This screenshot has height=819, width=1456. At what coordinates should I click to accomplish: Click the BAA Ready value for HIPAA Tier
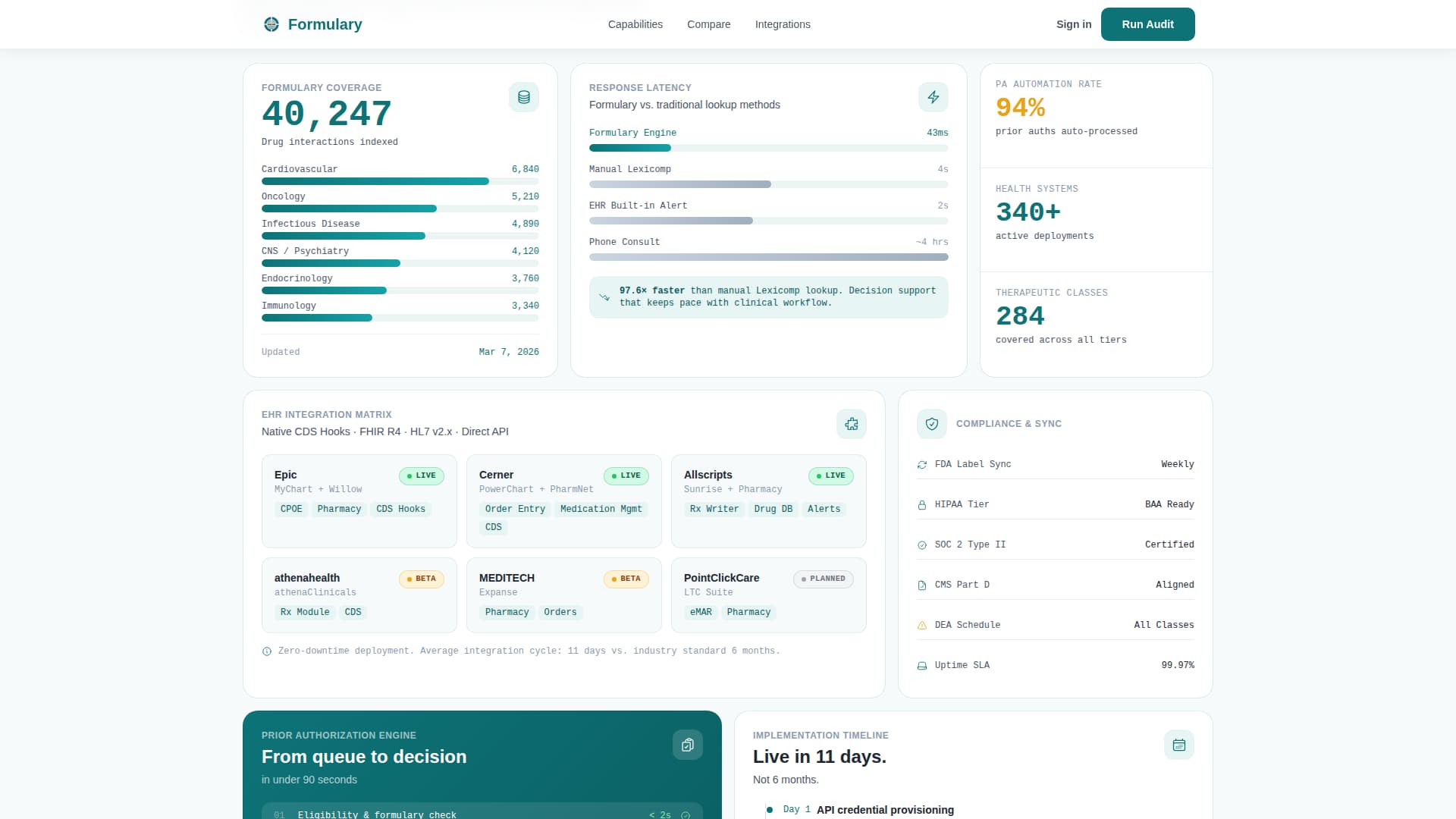click(x=1169, y=504)
